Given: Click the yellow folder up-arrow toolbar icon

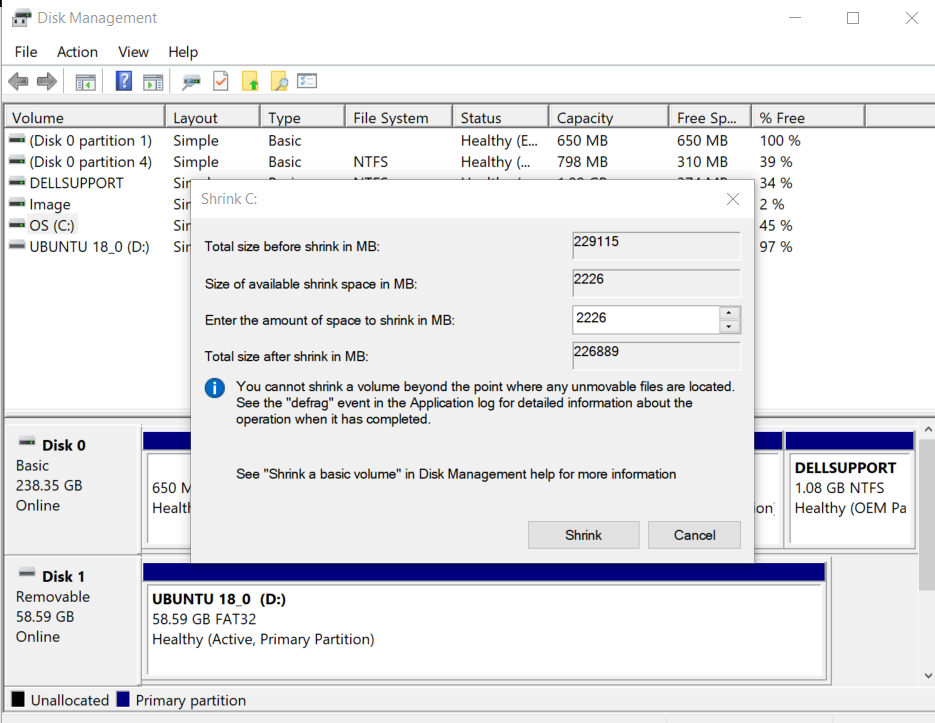Looking at the screenshot, I should [x=250, y=81].
